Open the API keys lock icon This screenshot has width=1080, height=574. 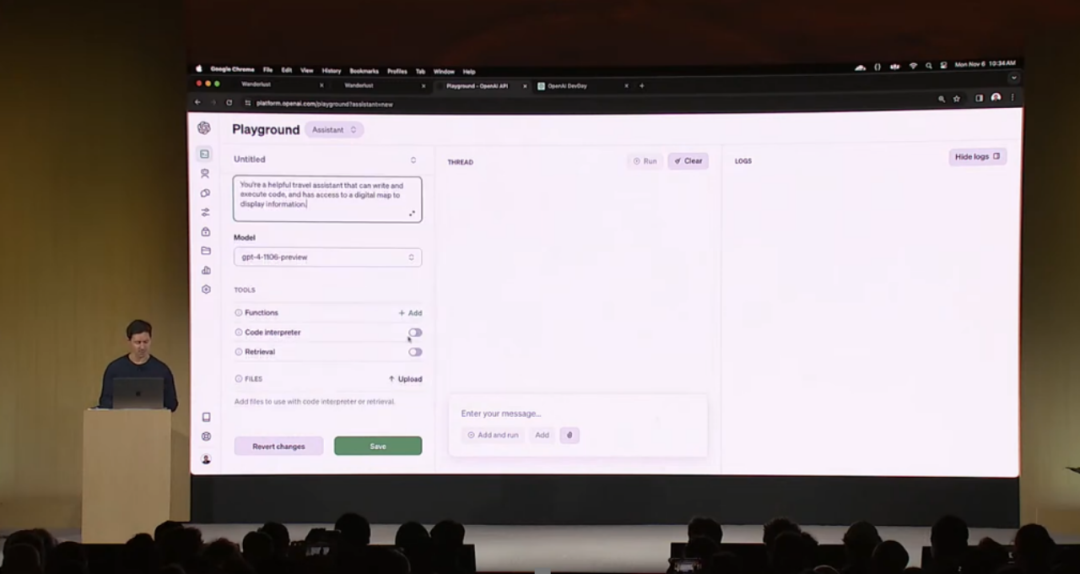[x=205, y=232]
